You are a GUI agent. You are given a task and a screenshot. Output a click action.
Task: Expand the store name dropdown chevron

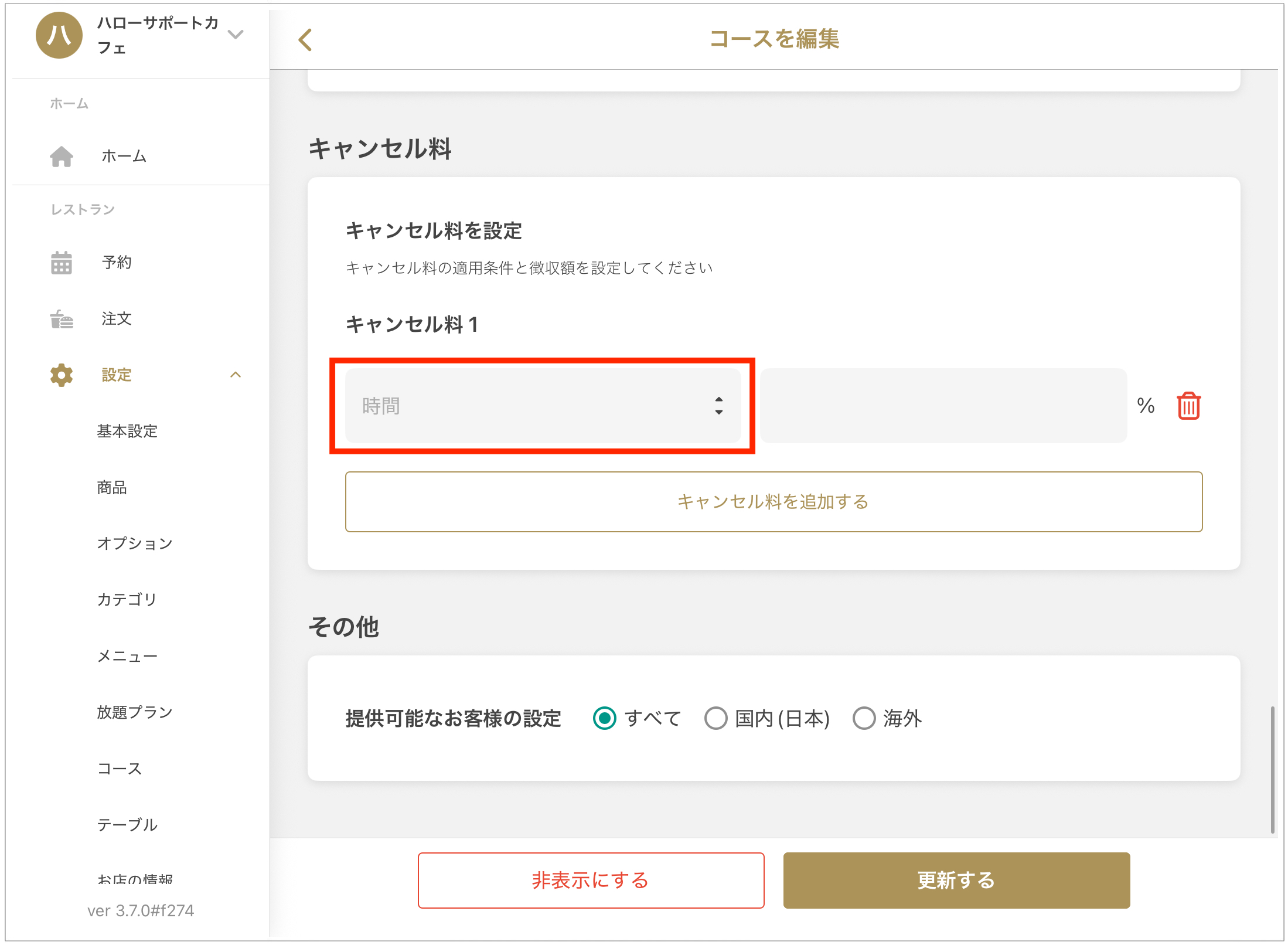236,35
